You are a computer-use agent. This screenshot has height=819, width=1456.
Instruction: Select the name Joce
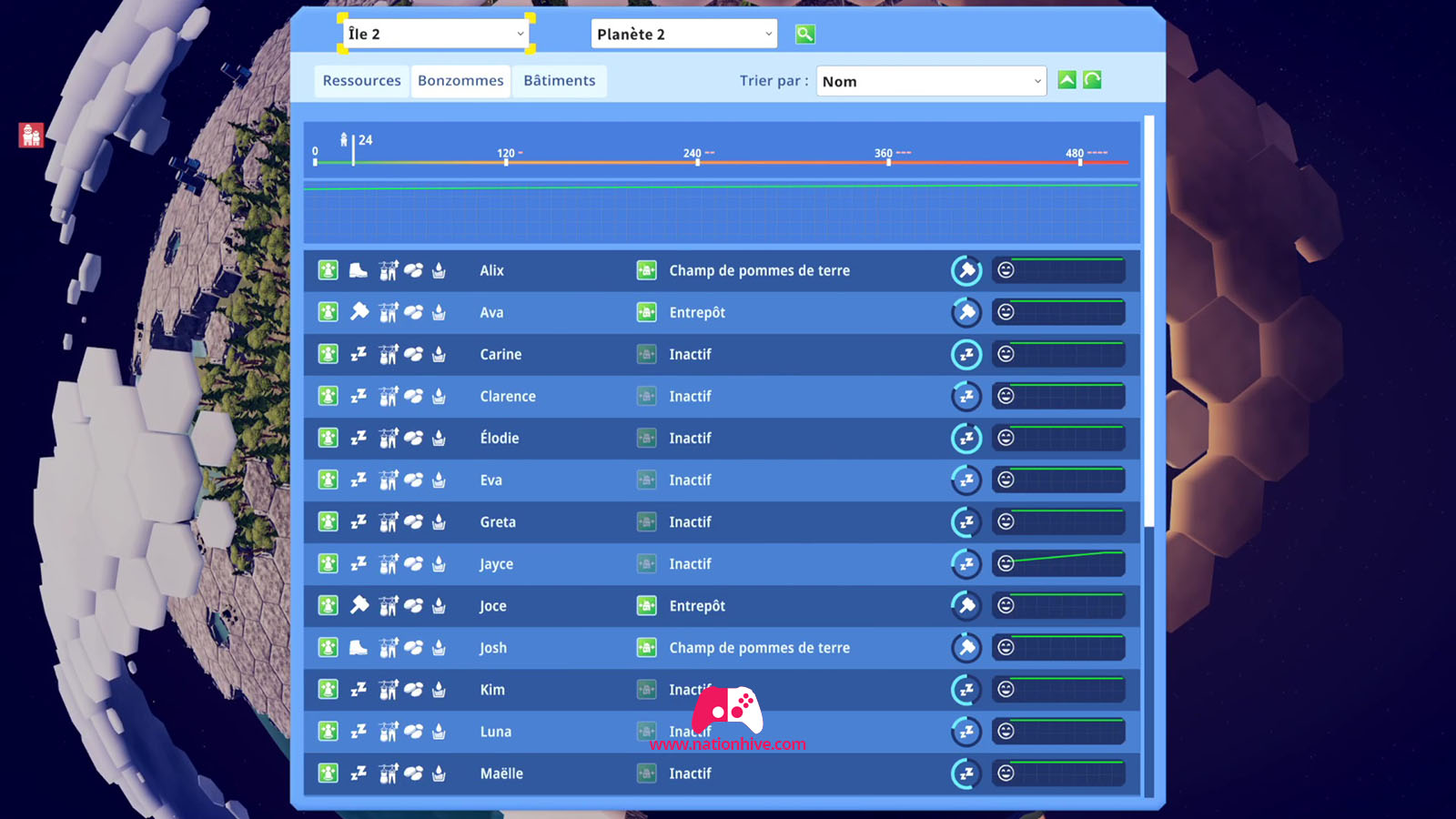tap(492, 606)
